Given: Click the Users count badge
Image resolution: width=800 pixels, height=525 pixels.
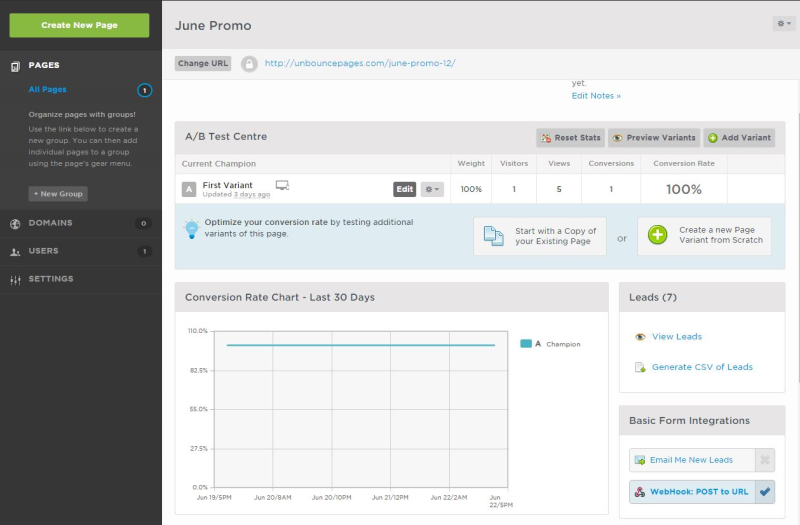Looking at the screenshot, I should [144, 252].
